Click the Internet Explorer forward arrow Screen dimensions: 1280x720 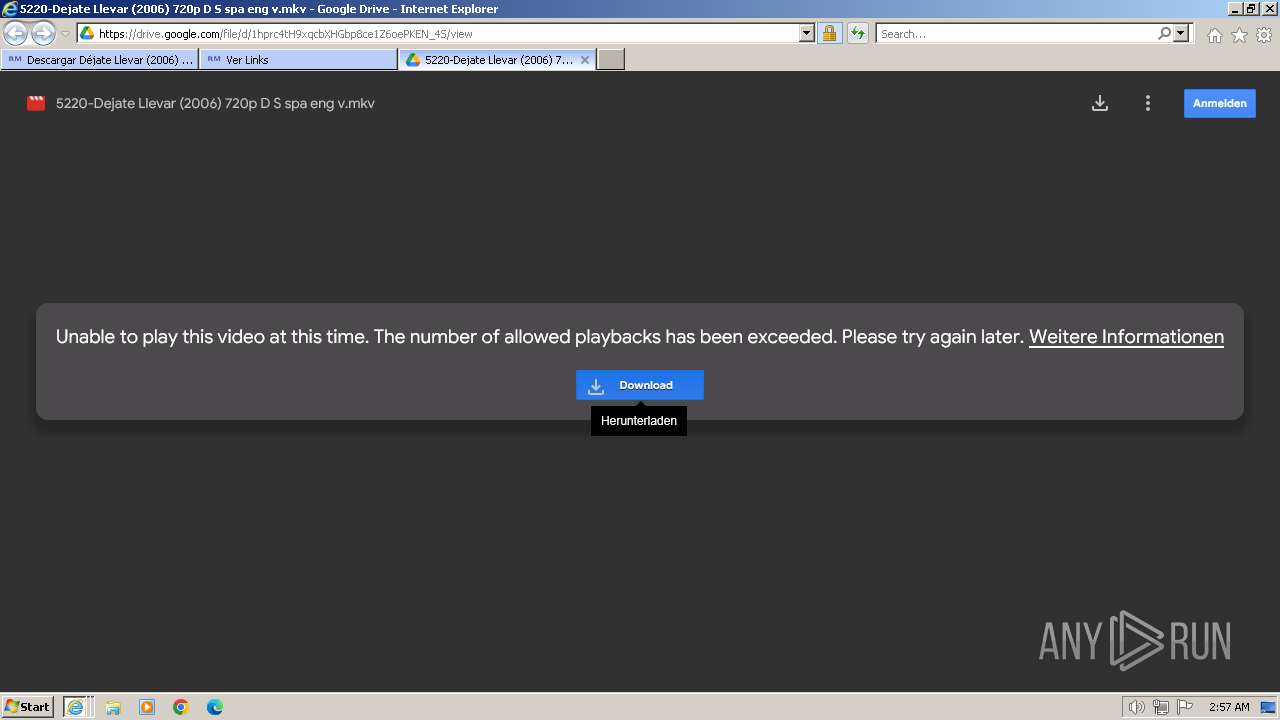43,34
